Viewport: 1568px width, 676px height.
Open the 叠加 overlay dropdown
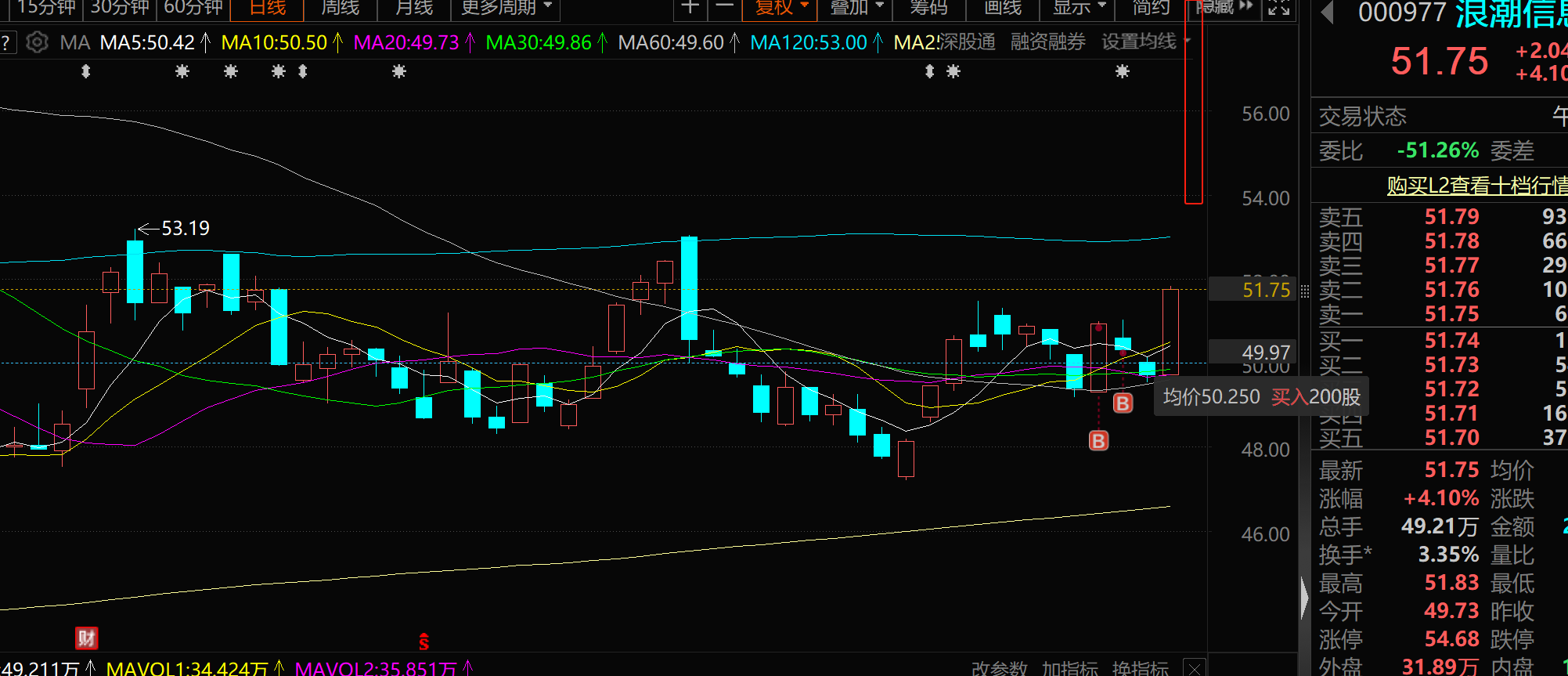click(856, 8)
